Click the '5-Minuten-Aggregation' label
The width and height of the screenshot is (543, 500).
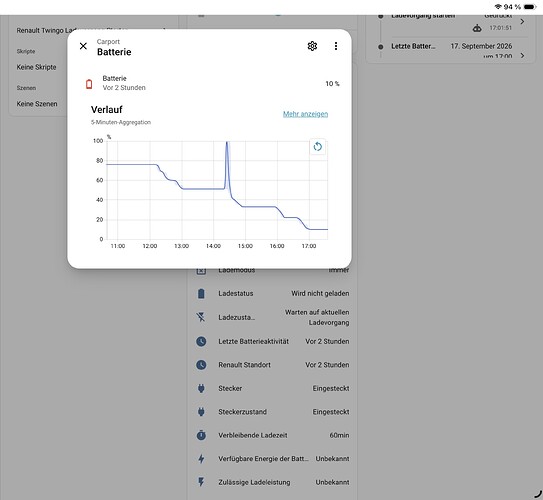121,122
